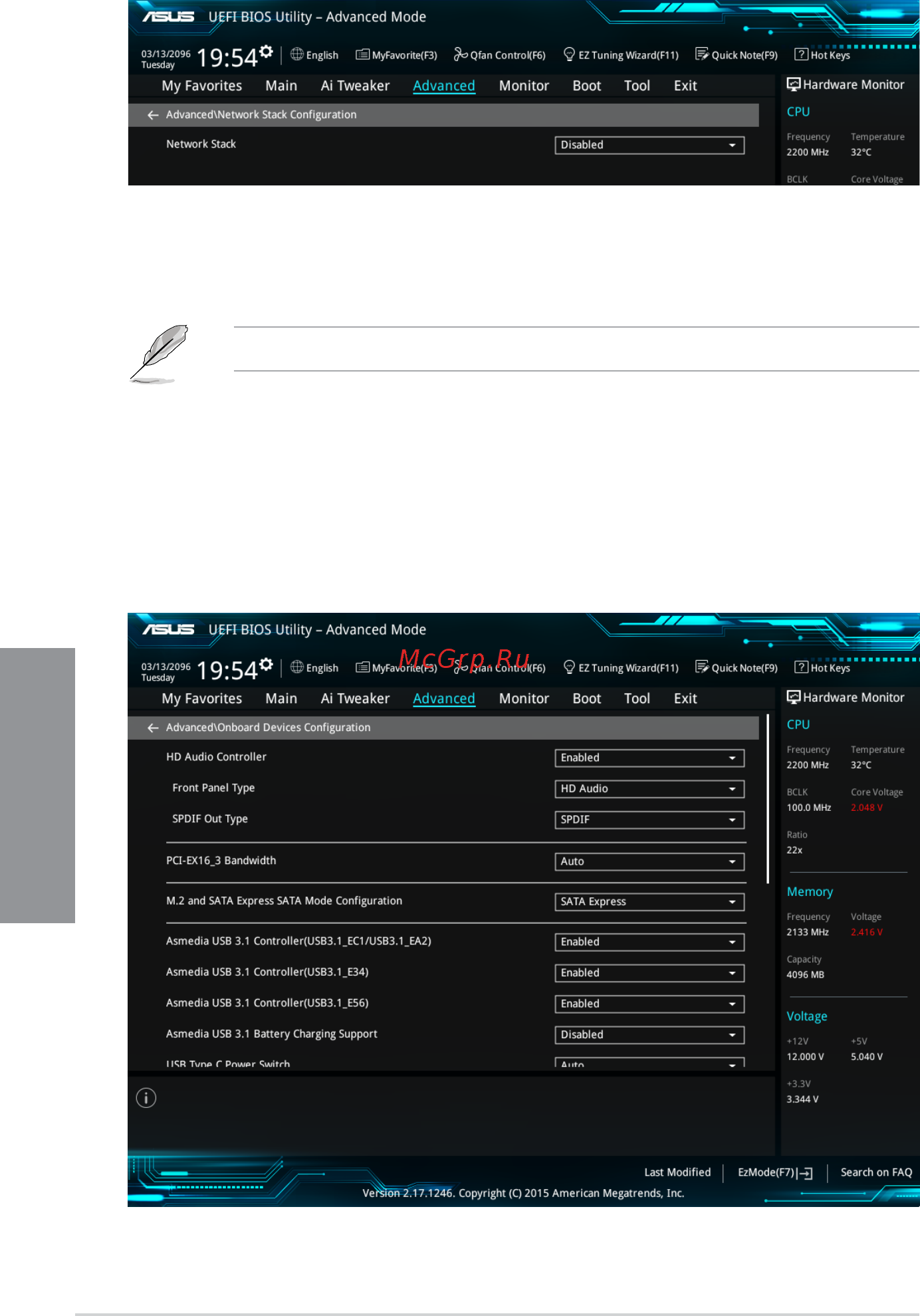The image size is (920, 1316).
Task: Click the back arrow beside Advanced\Network Stack Configuration
Action: click(153, 115)
